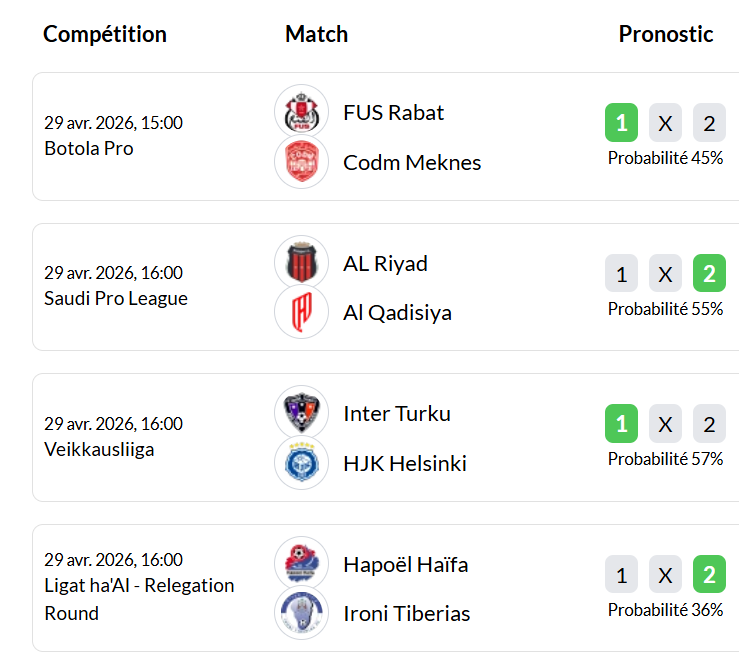
Task: Click the Compétition column header
Action: tap(105, 34)
